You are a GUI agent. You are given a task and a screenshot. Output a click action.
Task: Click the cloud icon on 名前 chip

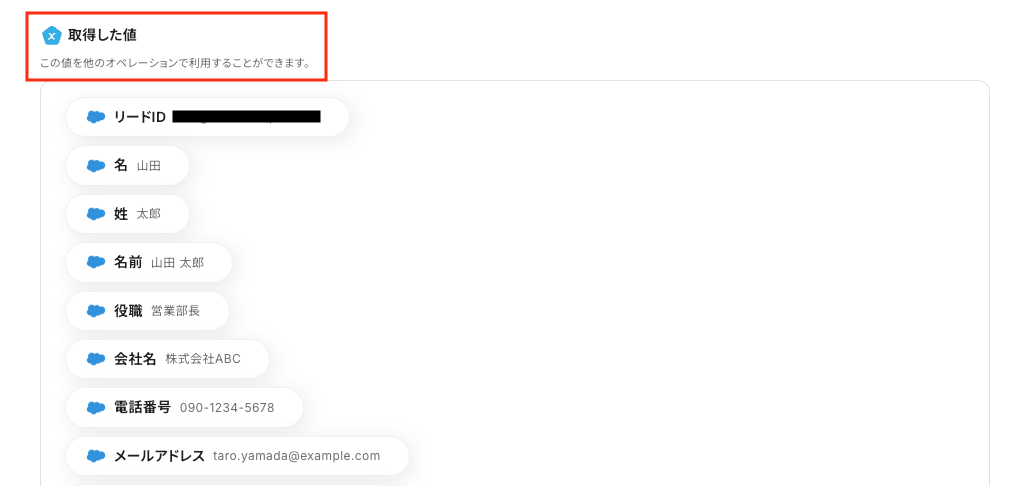click(96, 262)
